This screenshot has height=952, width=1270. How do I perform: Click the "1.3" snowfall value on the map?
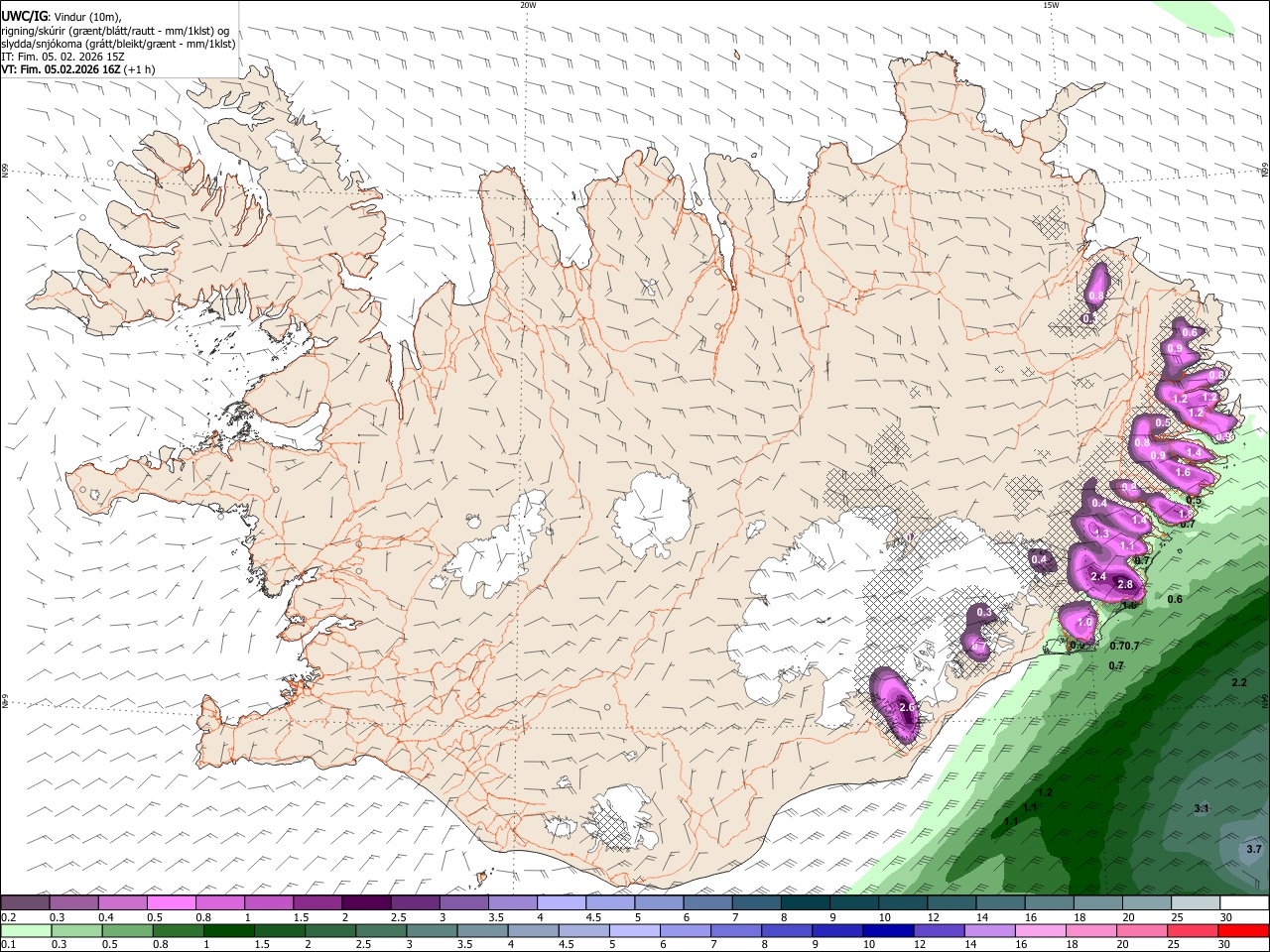pos(1101,534)
